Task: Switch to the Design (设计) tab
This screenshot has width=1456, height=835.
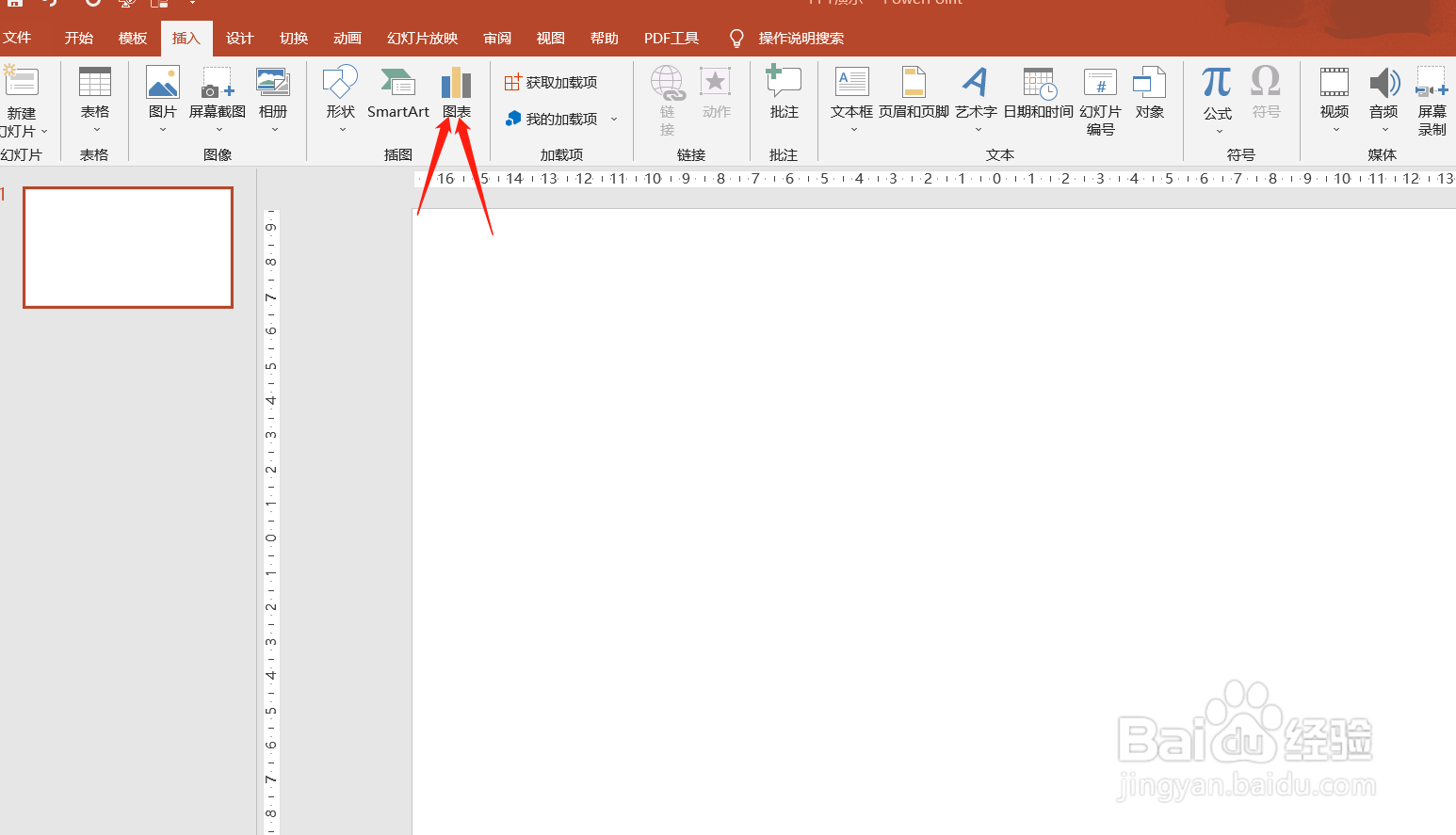Action: (240, 39)
